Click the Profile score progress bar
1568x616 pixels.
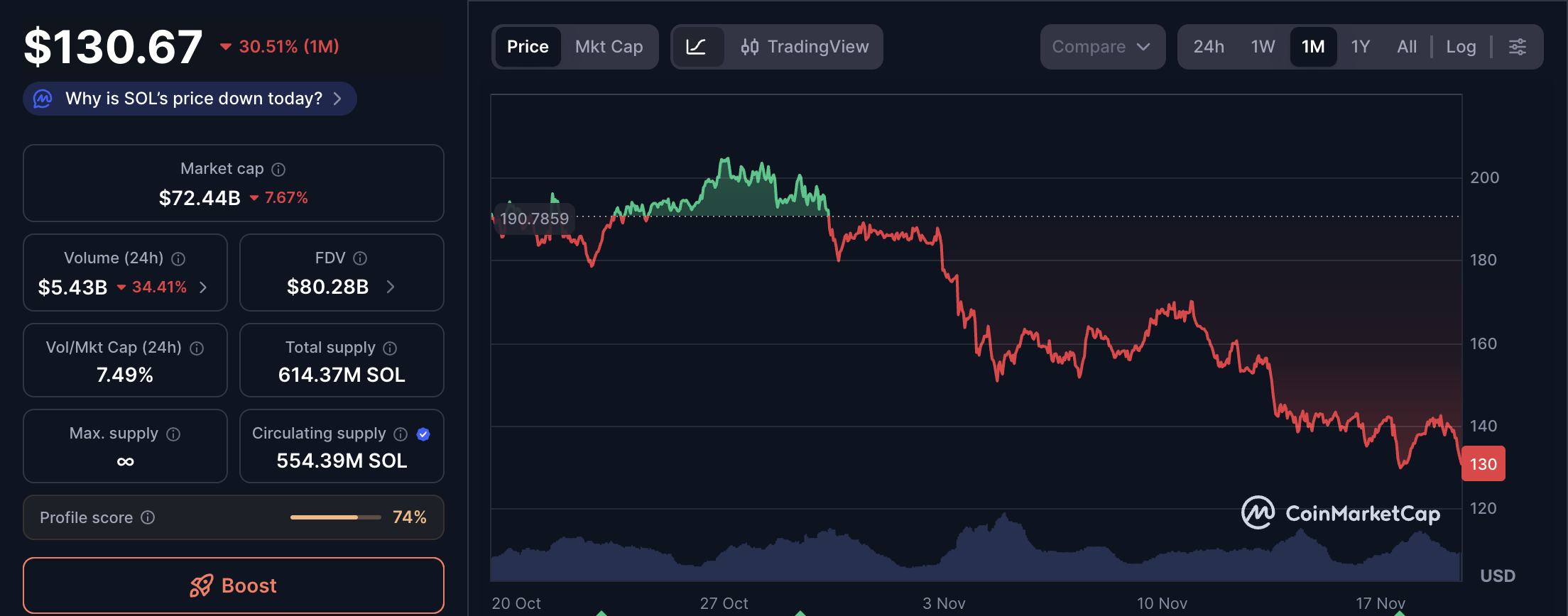[x=334, y=517]
